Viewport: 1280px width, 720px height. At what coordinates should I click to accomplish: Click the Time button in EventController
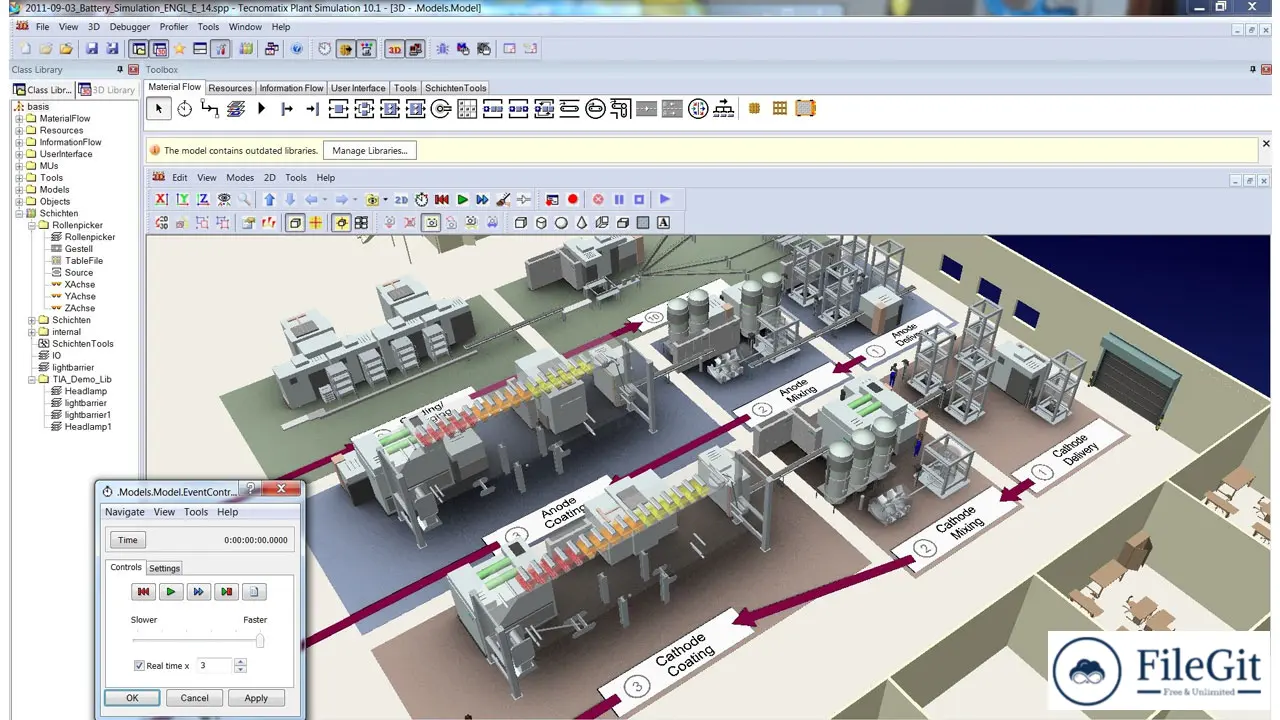[x=128, y=540]
